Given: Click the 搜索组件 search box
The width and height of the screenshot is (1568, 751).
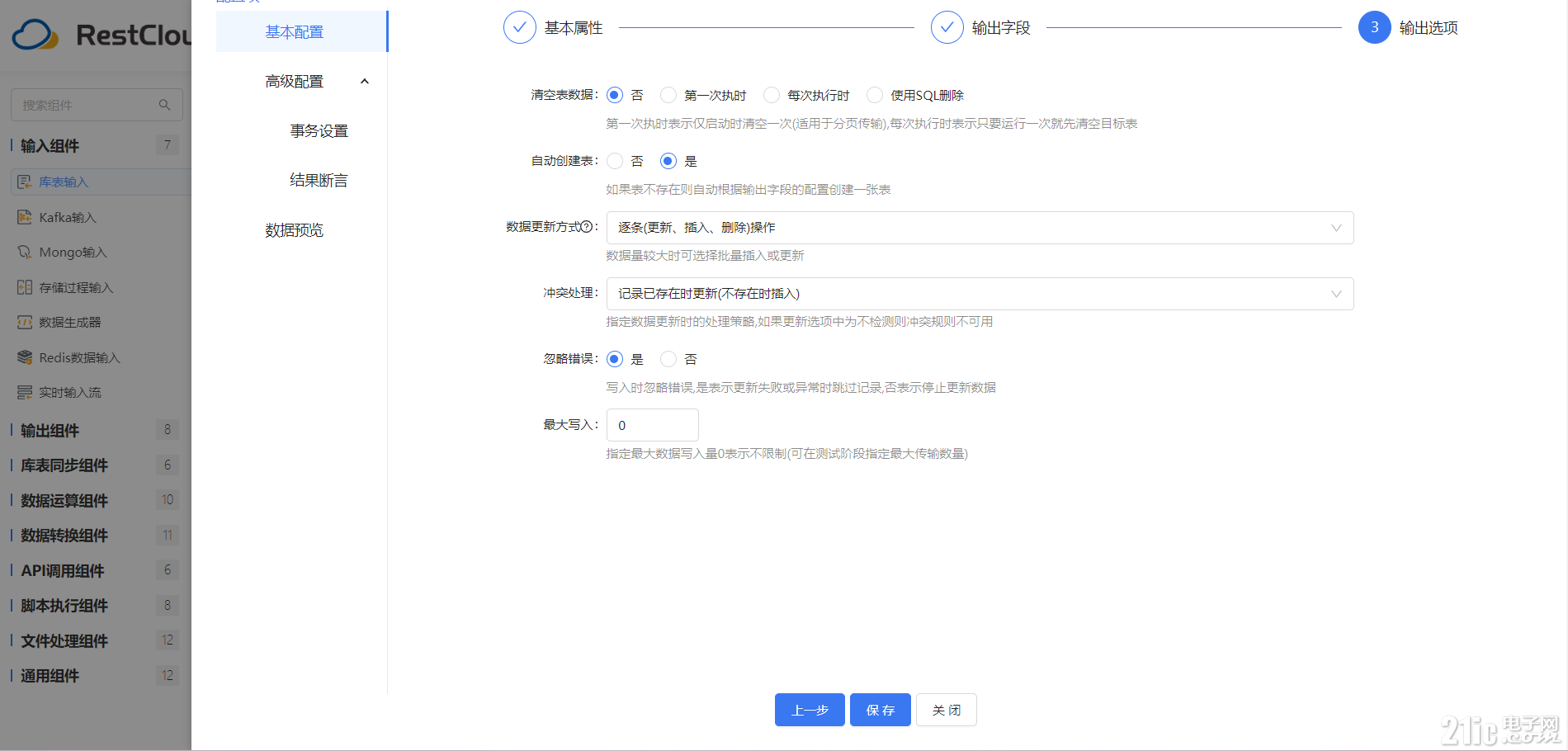Looking at the screenshot, I should (97, 105).
